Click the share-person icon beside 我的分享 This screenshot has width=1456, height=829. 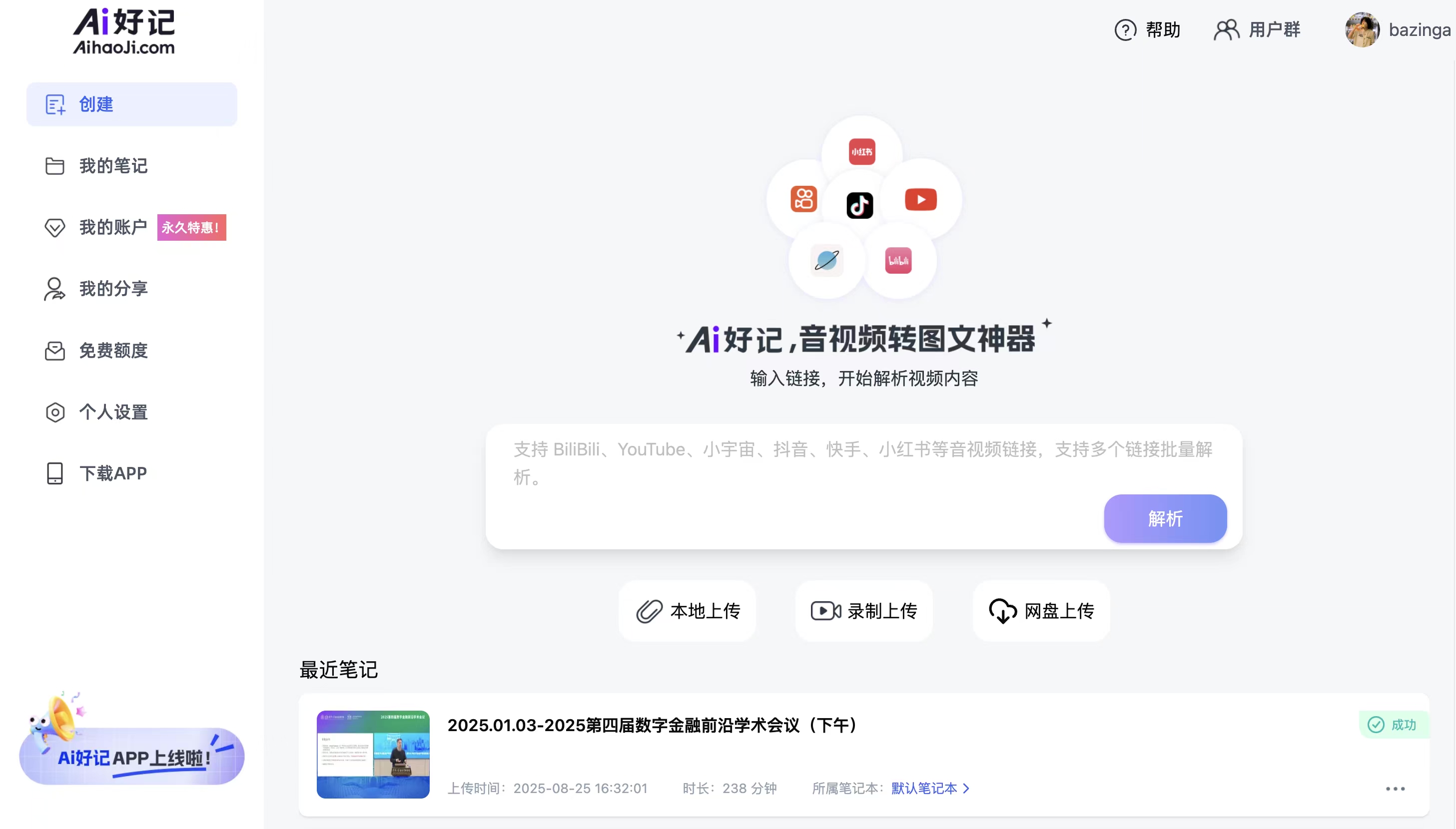click(54, 289)
